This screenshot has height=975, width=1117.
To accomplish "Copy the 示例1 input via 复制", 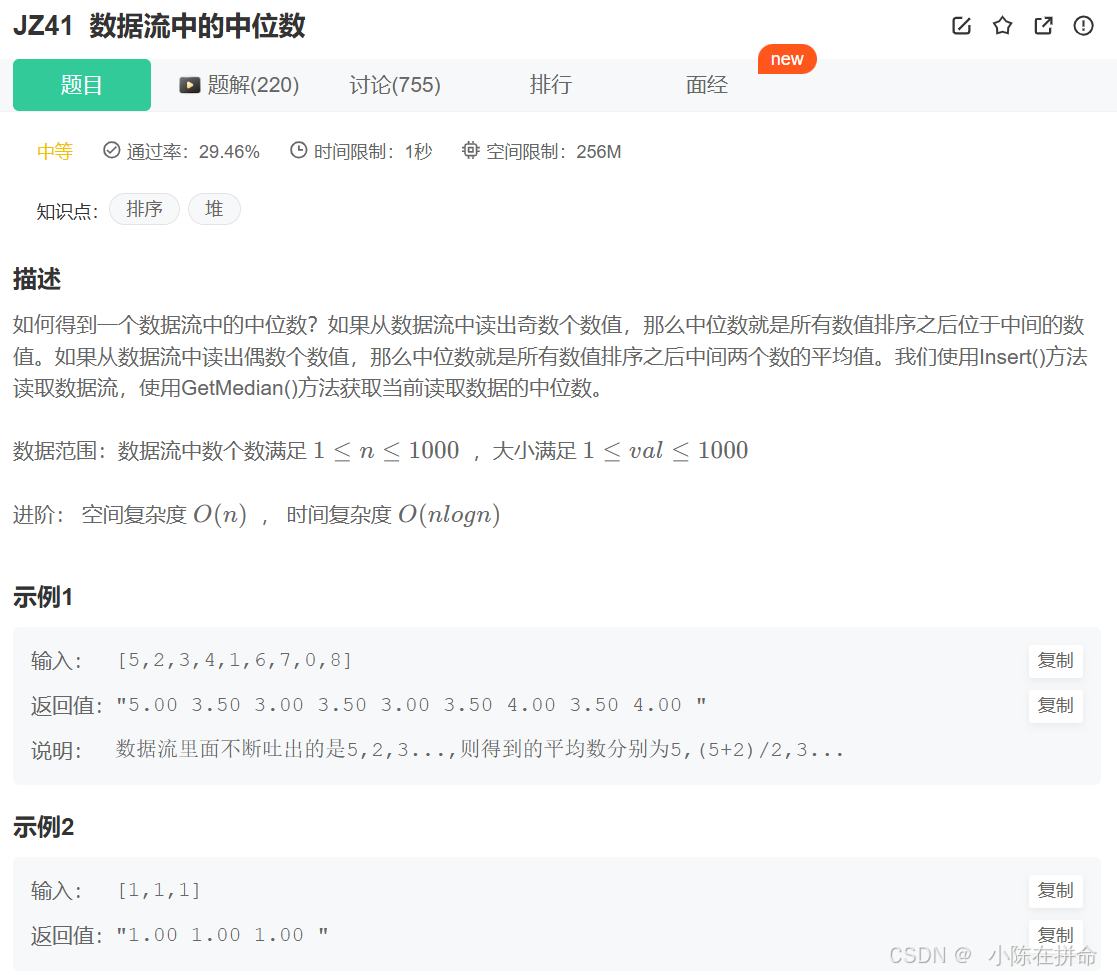I will click(1055, 661).
